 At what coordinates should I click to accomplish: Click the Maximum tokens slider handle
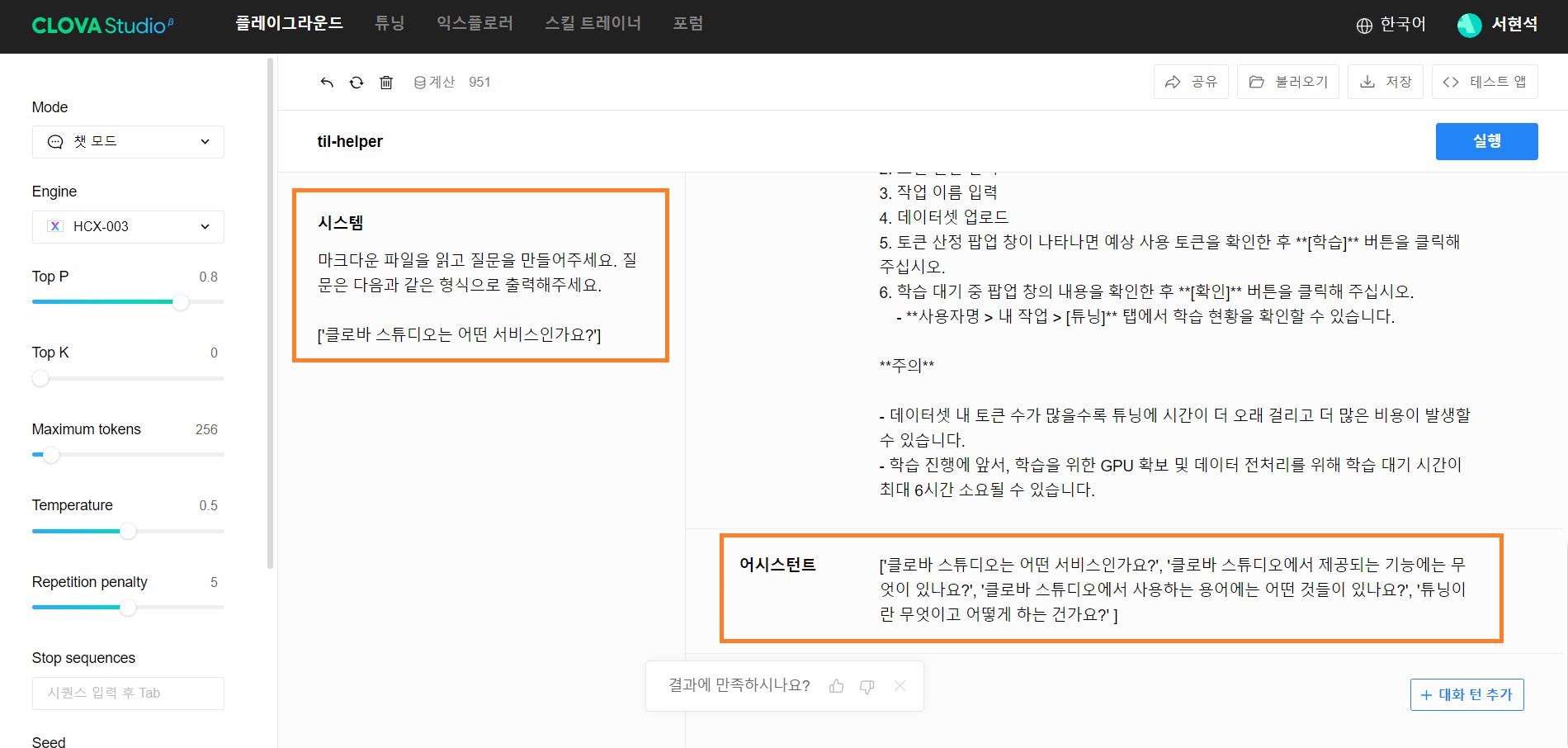(x=51, y=455)
